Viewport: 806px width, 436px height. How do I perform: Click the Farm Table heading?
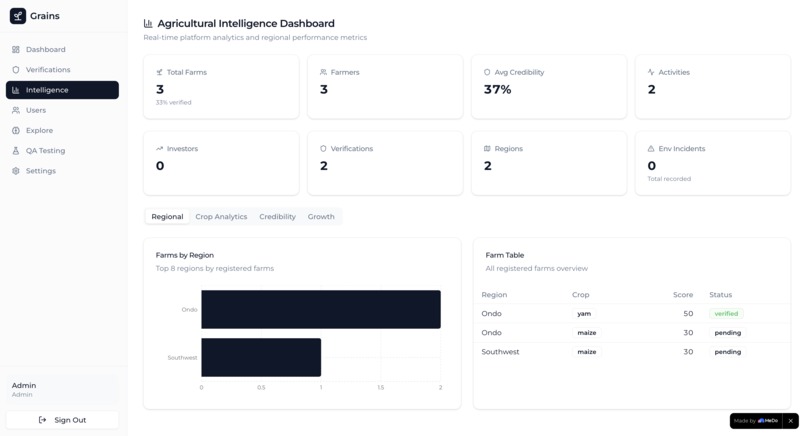pyautogui.click(x=504, y=255)
